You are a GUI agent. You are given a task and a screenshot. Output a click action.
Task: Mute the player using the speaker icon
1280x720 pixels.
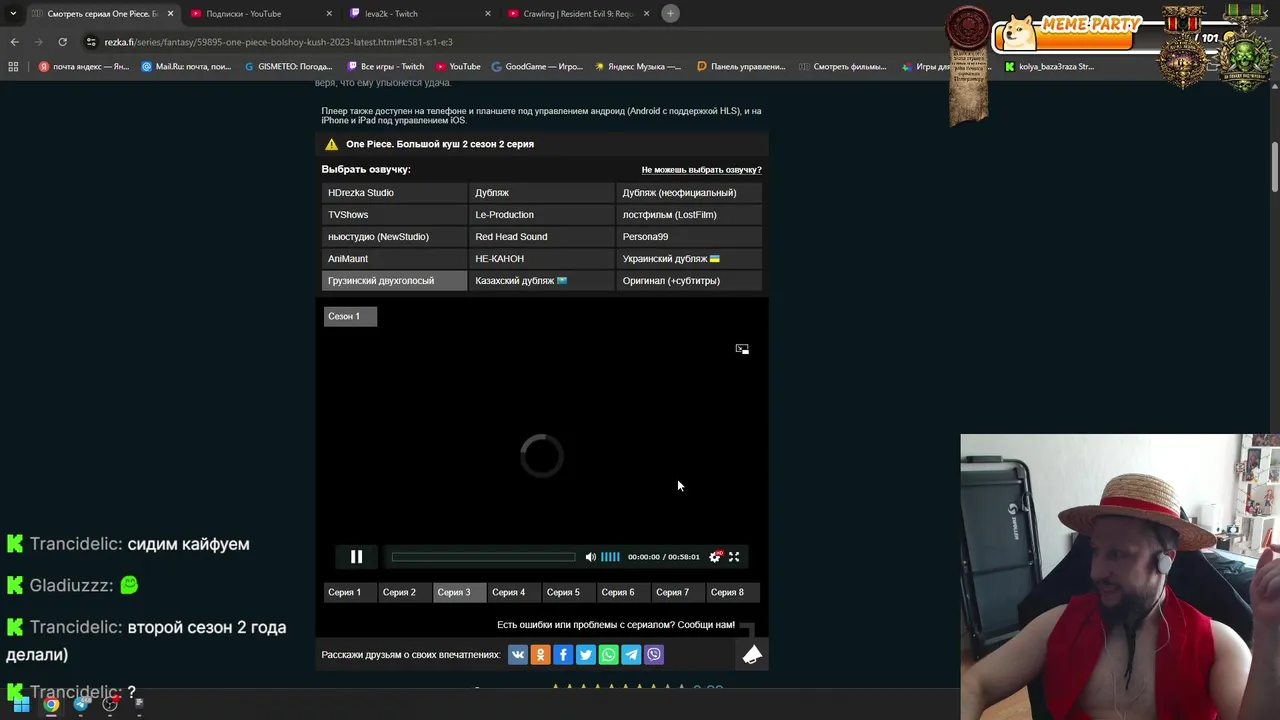(x=591, y=557)
